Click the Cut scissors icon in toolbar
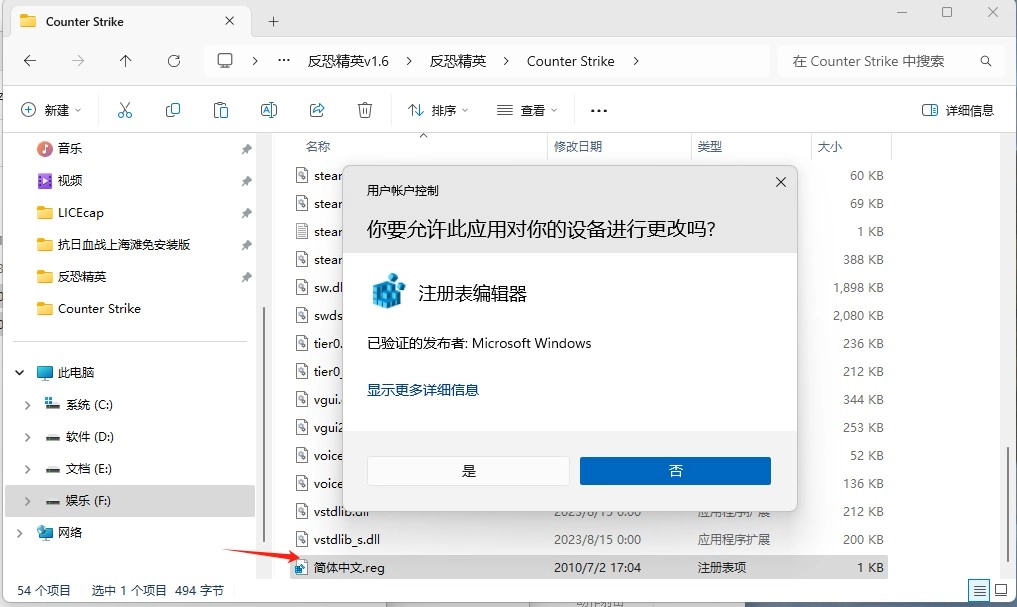The height and width of the screenshot is (607, 1017). 125,110
